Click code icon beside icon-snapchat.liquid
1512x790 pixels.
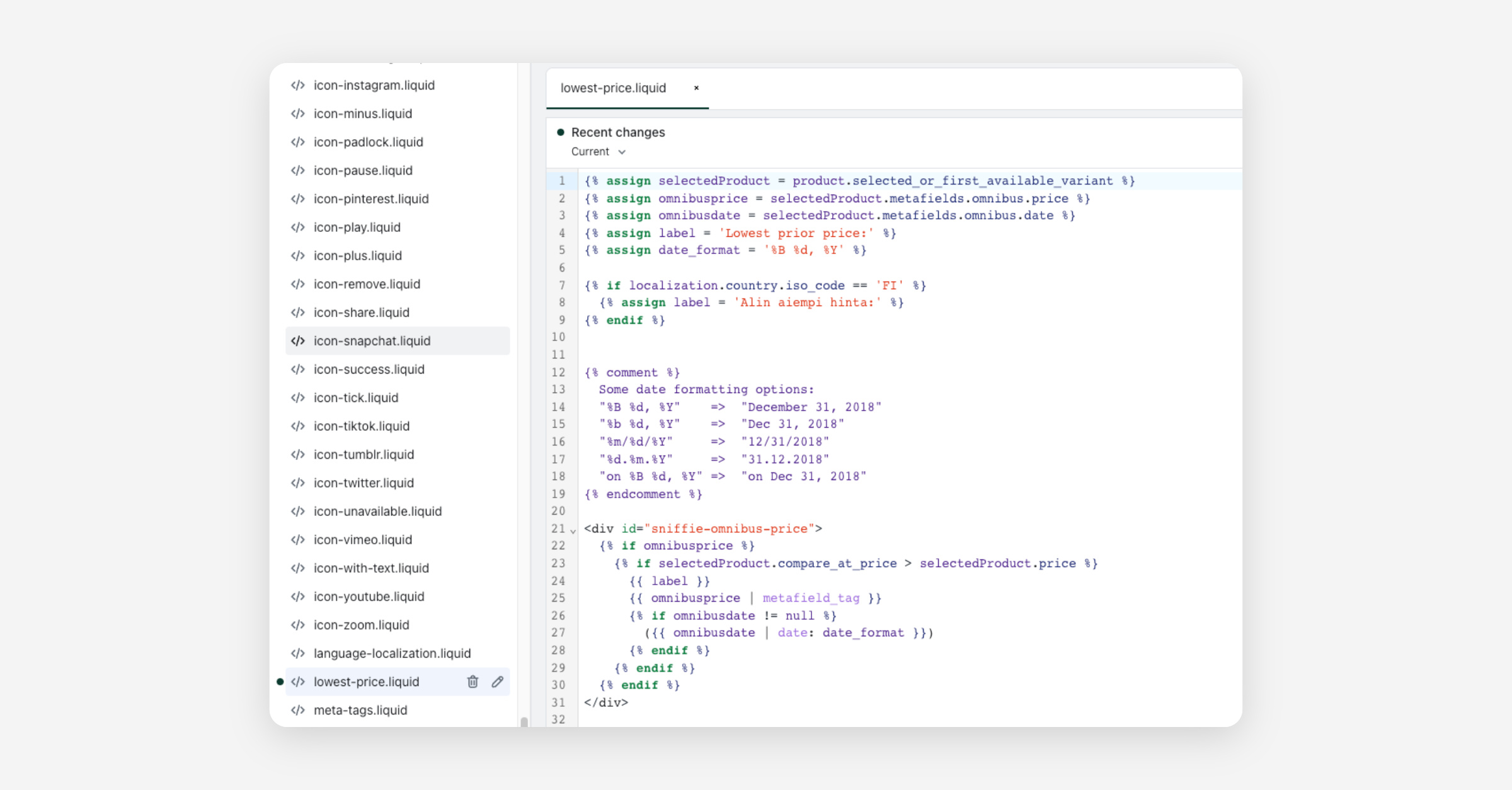pyautogui.click(x=298, y=341)
